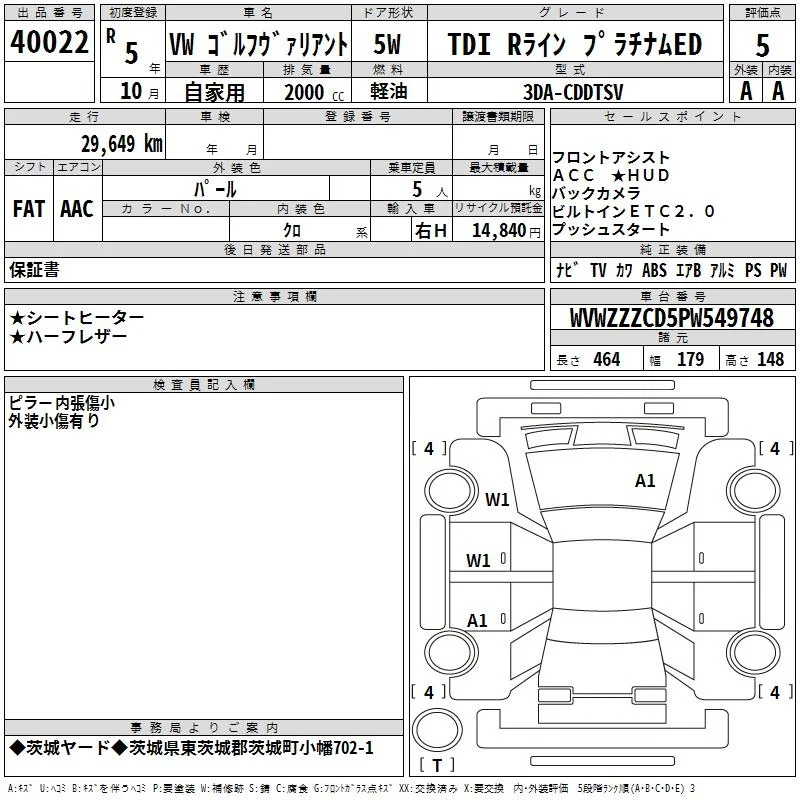
Task: Click the rear-right wheel in the car diagram
Action: click(754, 651)
